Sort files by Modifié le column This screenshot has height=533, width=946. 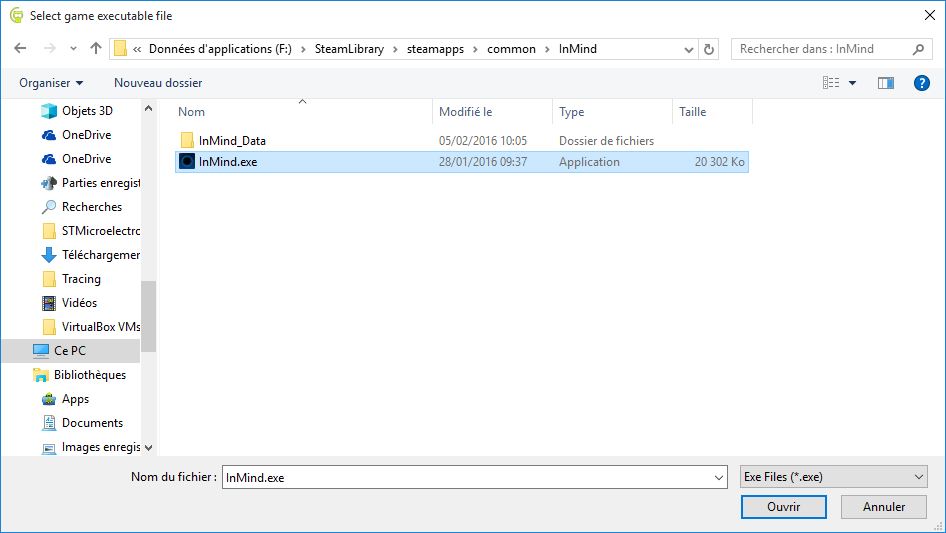tap(466, 112)
